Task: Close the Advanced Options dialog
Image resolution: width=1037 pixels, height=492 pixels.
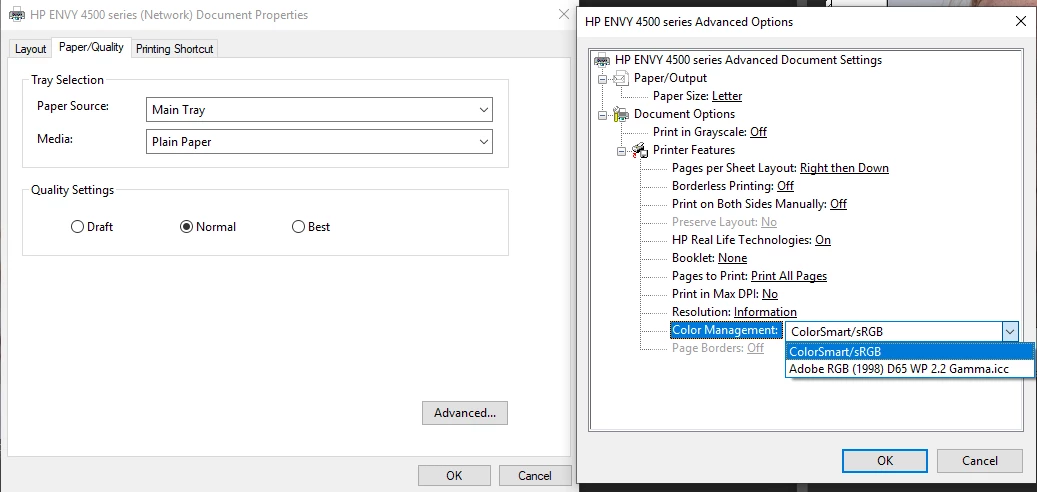Action: click(x=1020, y=21)
